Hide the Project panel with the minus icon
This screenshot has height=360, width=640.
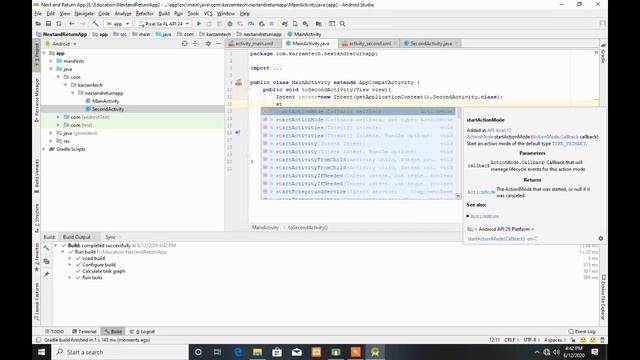pos(218,44)
